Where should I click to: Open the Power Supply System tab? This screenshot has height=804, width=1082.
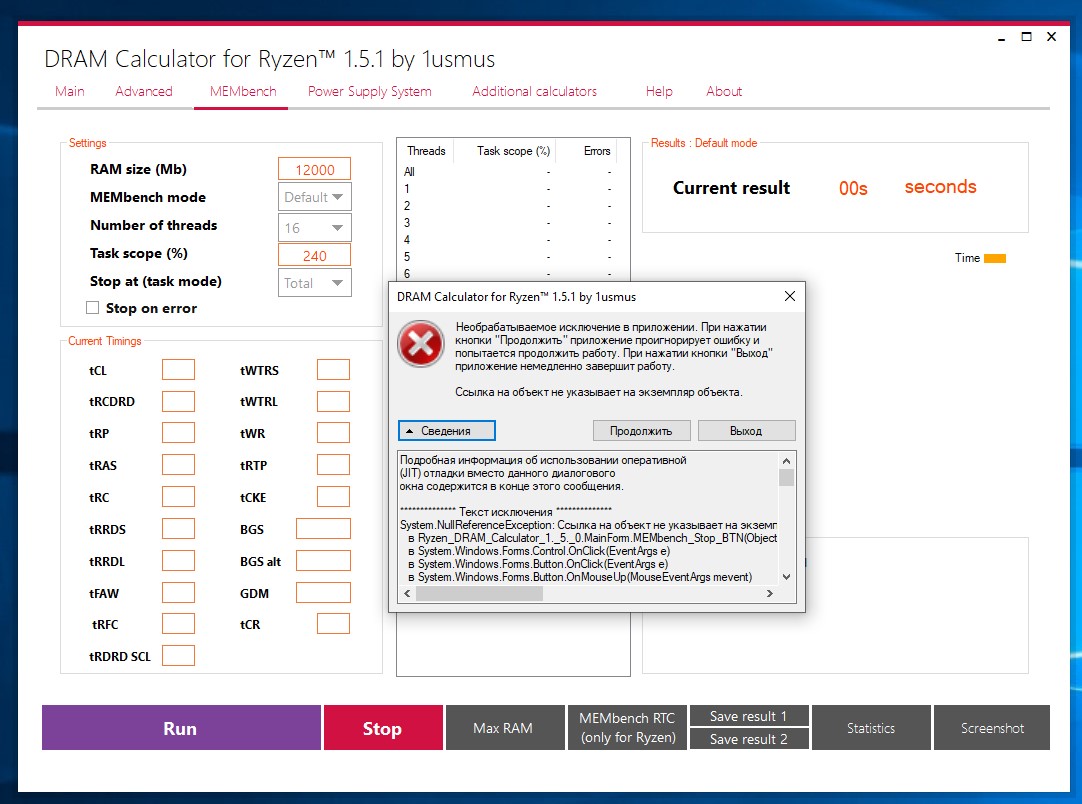(369, 91)
